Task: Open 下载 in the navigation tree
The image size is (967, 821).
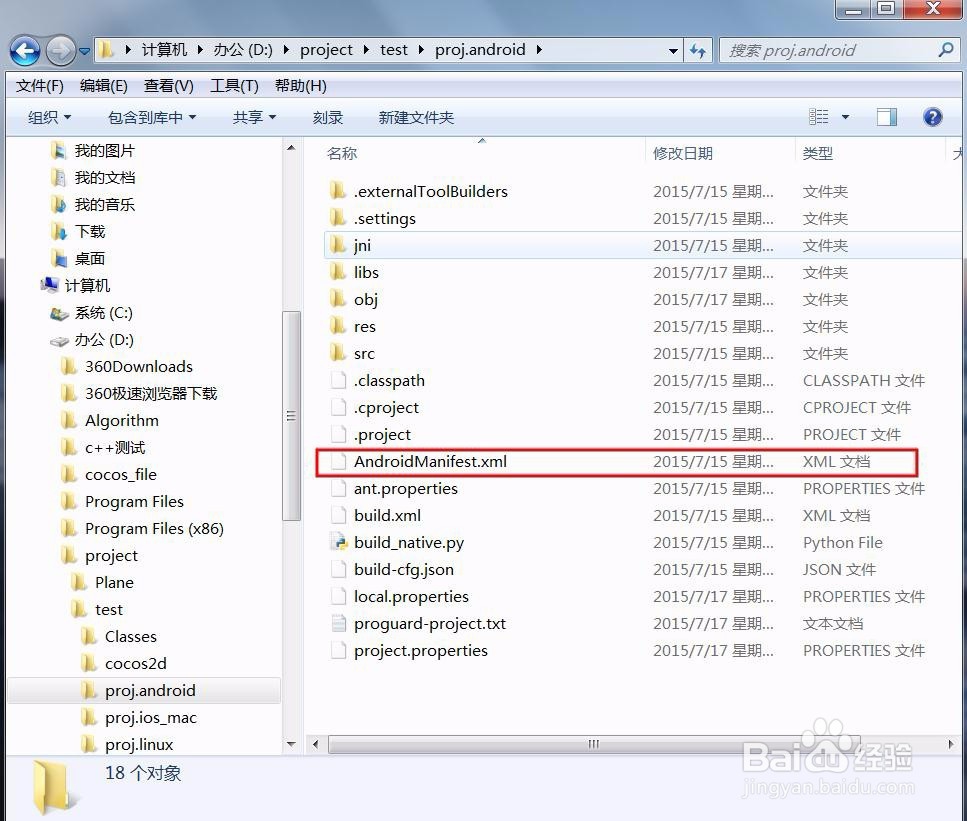Action: coord(89,231)
